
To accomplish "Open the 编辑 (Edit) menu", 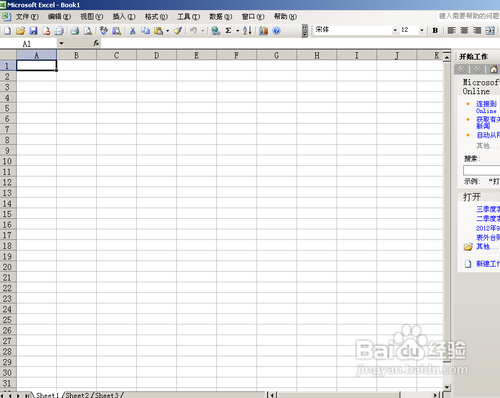I will (x=59, y=16).
